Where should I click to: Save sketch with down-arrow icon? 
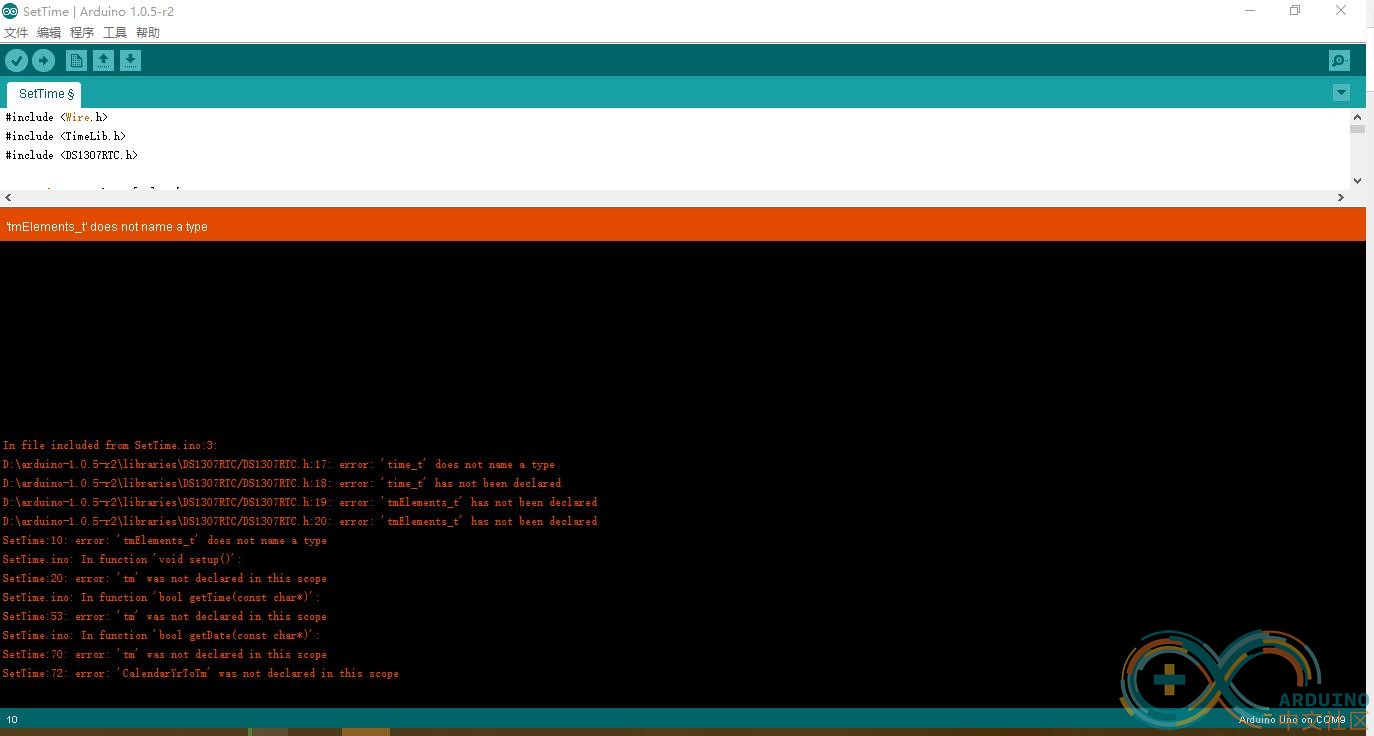click(x=130, y=61)
